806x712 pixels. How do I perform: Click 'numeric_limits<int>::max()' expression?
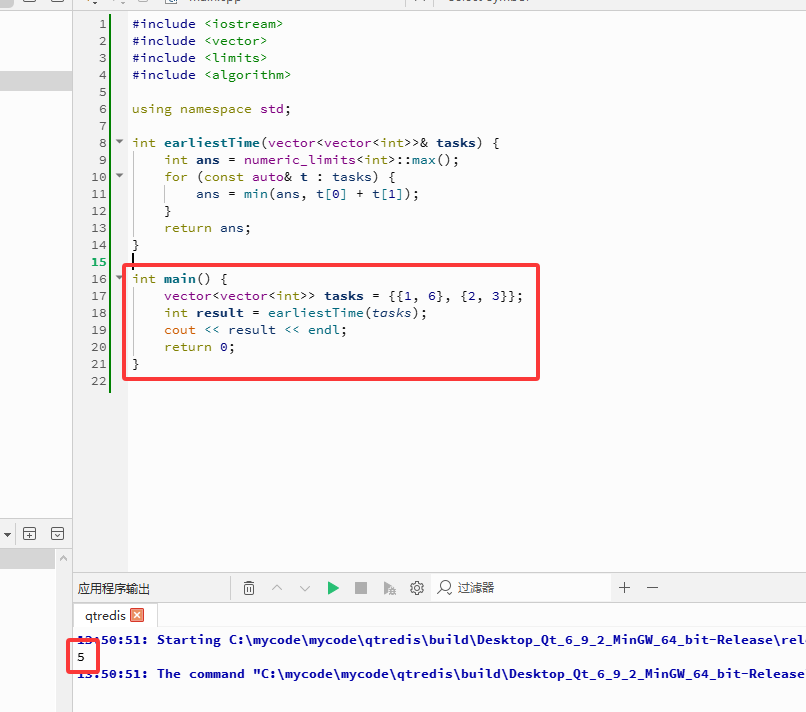[347, 160]
